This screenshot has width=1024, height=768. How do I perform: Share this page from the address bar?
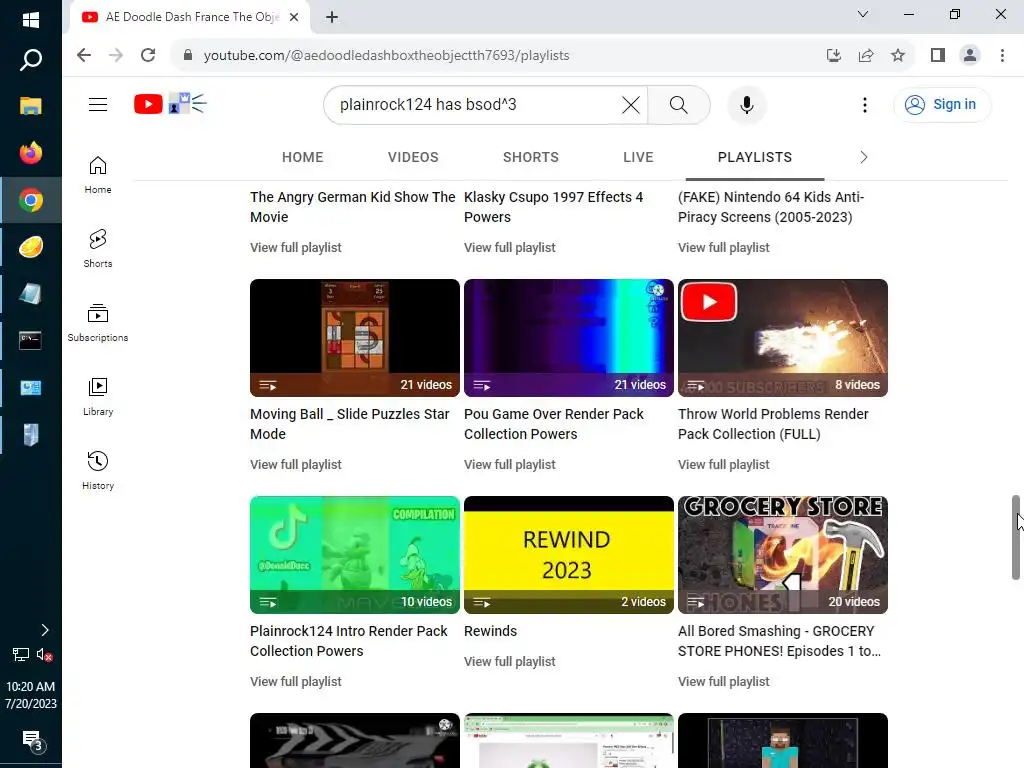[x=866, y=56]
